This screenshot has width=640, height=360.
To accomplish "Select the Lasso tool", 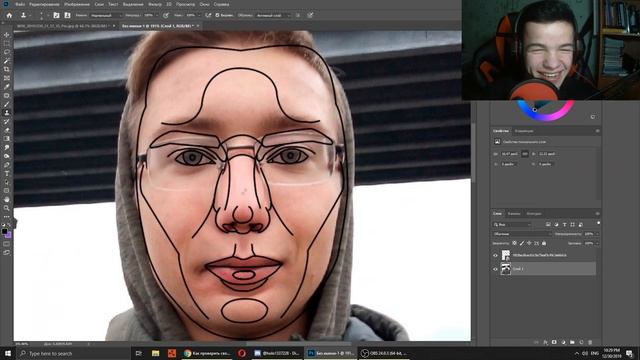I will [x=7, y=52].
